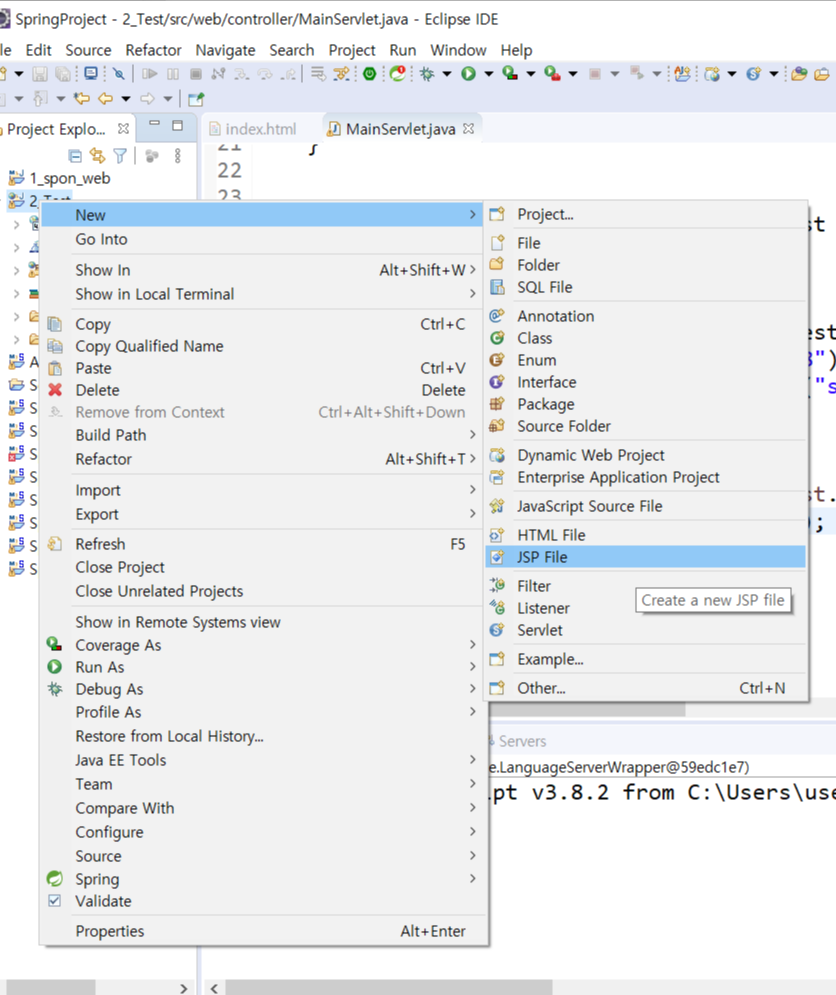This screenshot has width=836, height=995.
Task: Expand the Debug As submenu
Action: [x=263, y=689]
